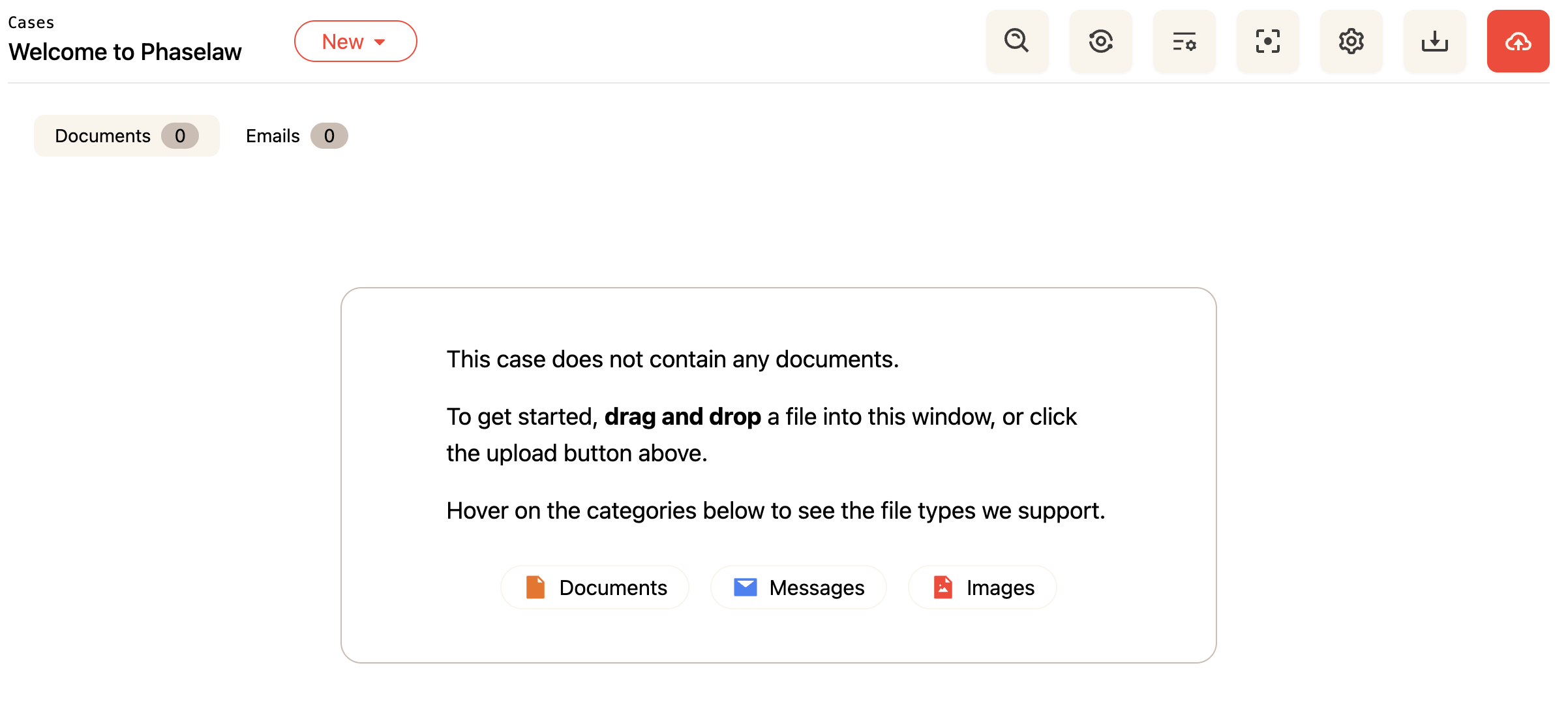Click the red image file icon
The height and width of the screenshot is (719, 1568).
tap(943, 587)
